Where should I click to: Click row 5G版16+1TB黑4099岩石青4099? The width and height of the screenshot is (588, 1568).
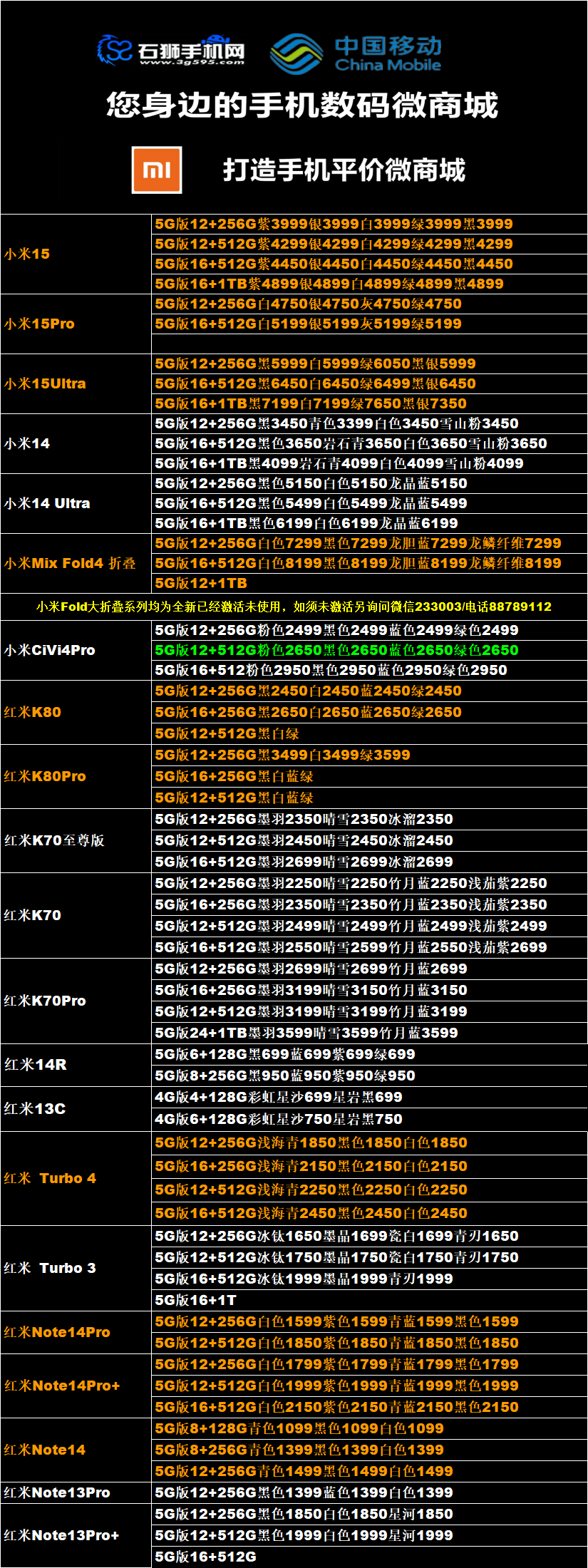pyautogui.click(x=369, y=463)
